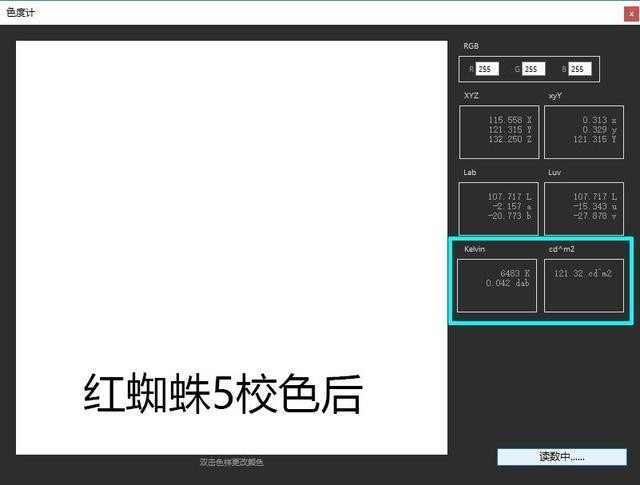Viewport: 640px width, 485px height.
Task: Click the 读数中...... button
Action: click(x=562, y=457)
